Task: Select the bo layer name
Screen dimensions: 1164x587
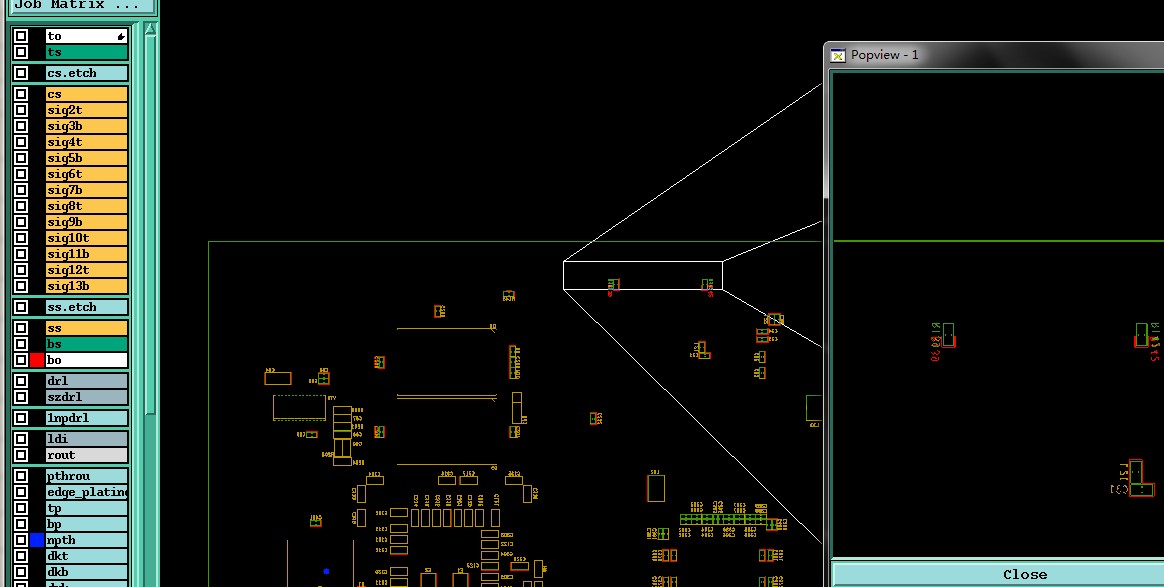Action: click(87, 360)
